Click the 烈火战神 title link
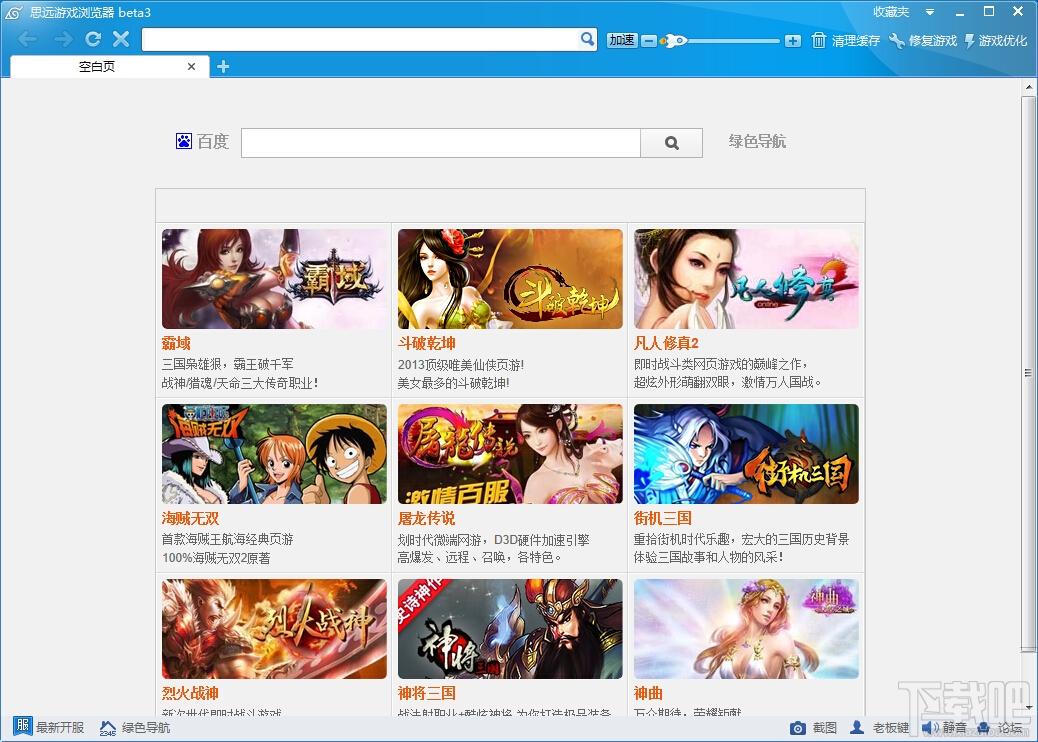This screenshot has height=742, width=1038. pos(190,693)
